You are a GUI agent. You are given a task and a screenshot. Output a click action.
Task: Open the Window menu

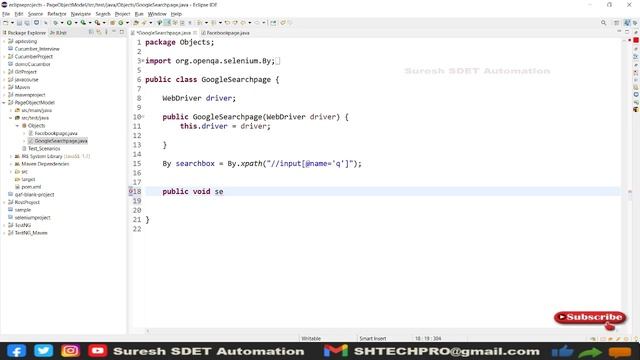pyautogui.click(x=157, y=14)
